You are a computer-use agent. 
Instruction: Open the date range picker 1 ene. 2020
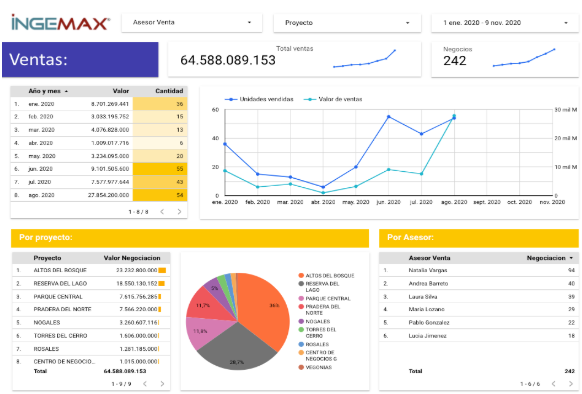pos(505,23)
